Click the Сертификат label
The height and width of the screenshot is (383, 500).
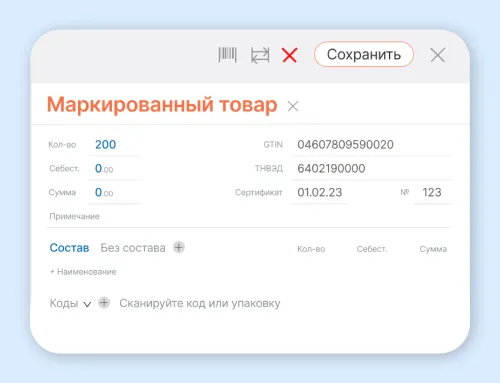tap(259, 193)
